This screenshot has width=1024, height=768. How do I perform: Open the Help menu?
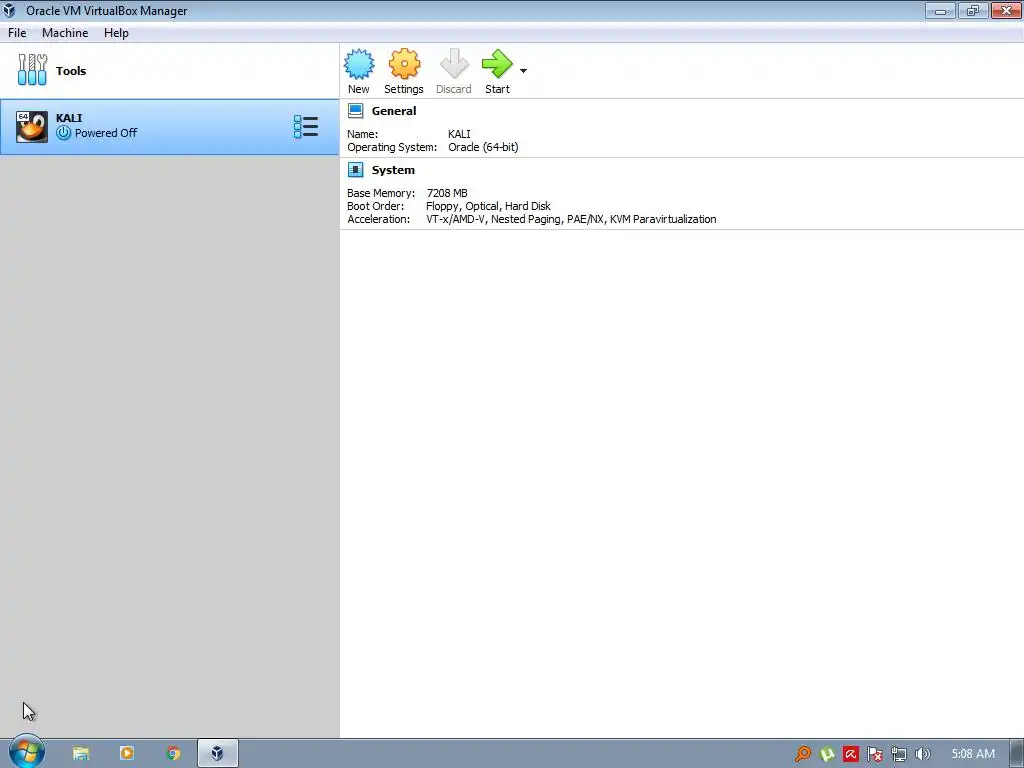click(116, 33)
